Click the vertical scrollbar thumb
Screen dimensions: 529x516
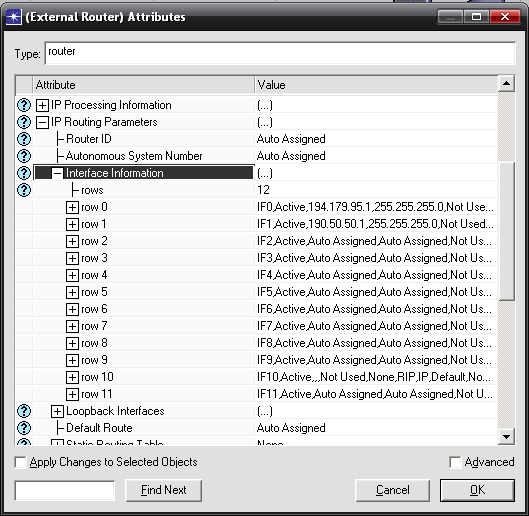[x=506, y=231]
